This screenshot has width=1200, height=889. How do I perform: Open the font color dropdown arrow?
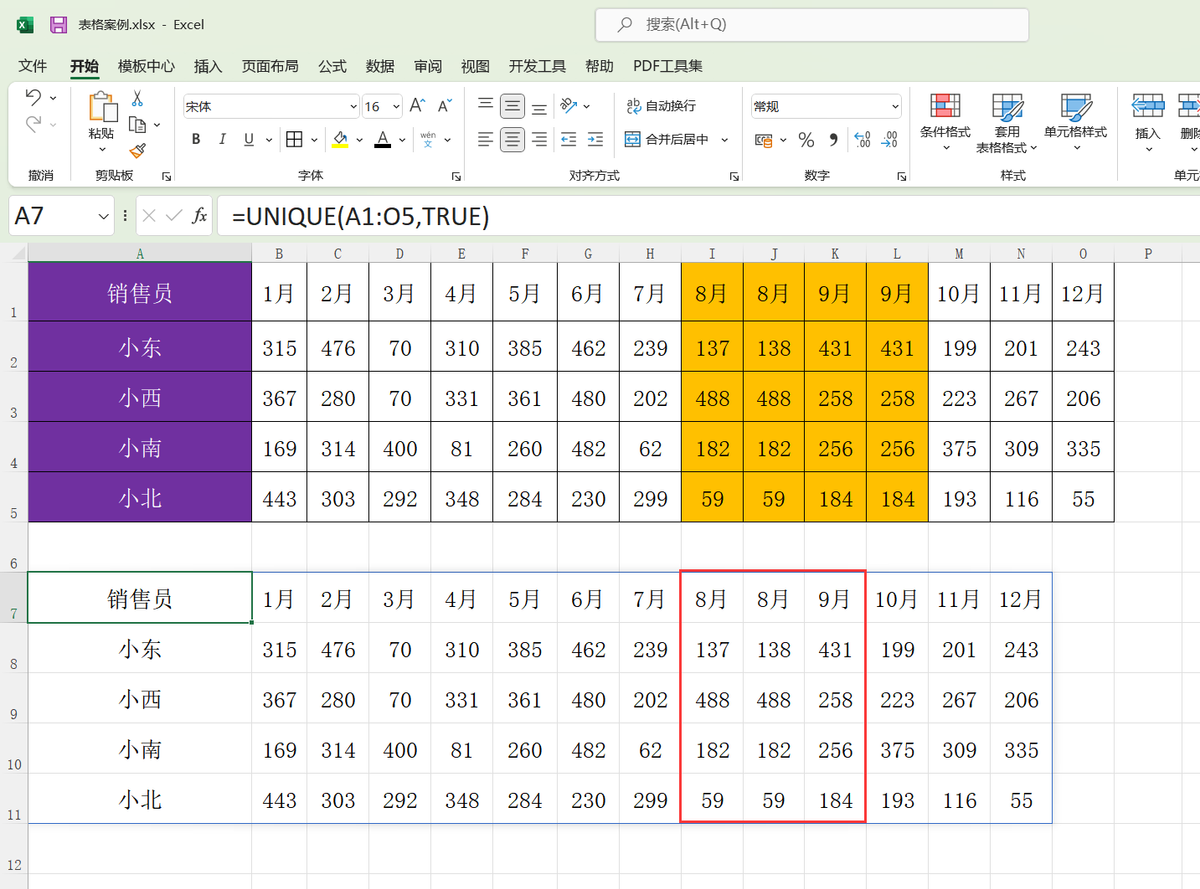[403, 139]
